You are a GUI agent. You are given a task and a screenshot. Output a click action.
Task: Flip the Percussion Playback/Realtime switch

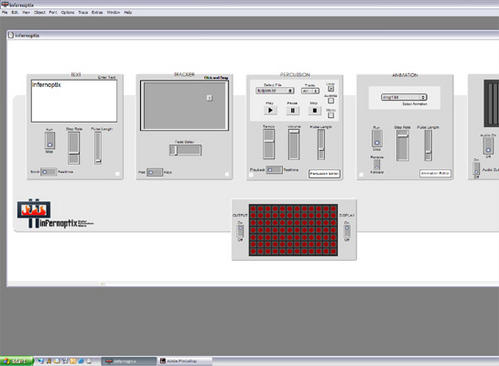tap(274, 170)
